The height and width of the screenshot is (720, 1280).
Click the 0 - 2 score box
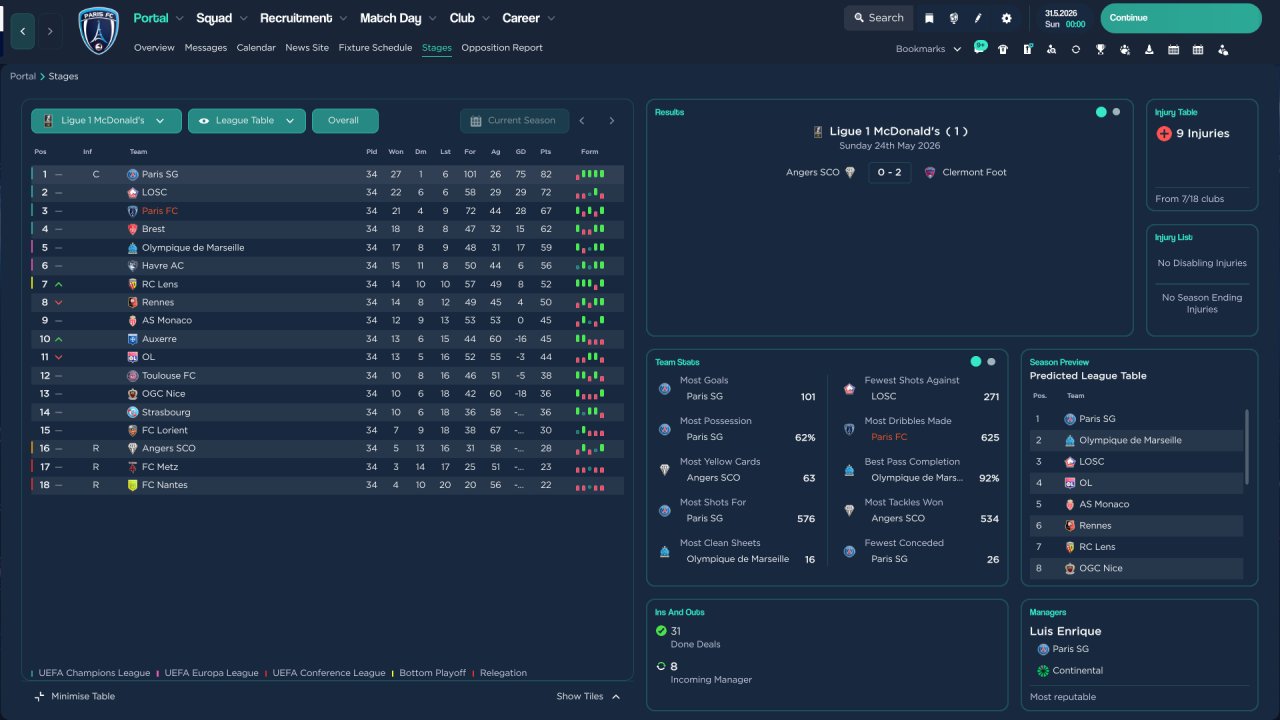click(x=889, y=172)
